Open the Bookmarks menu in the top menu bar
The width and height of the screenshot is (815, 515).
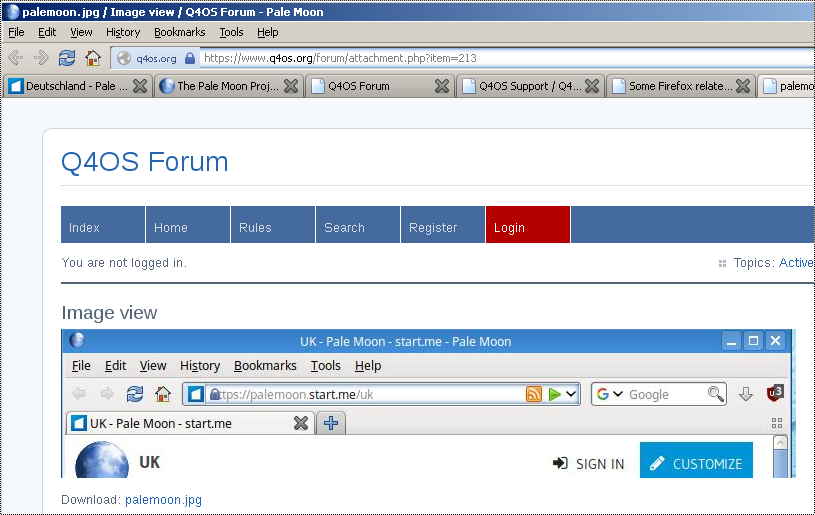pos(179,32)
